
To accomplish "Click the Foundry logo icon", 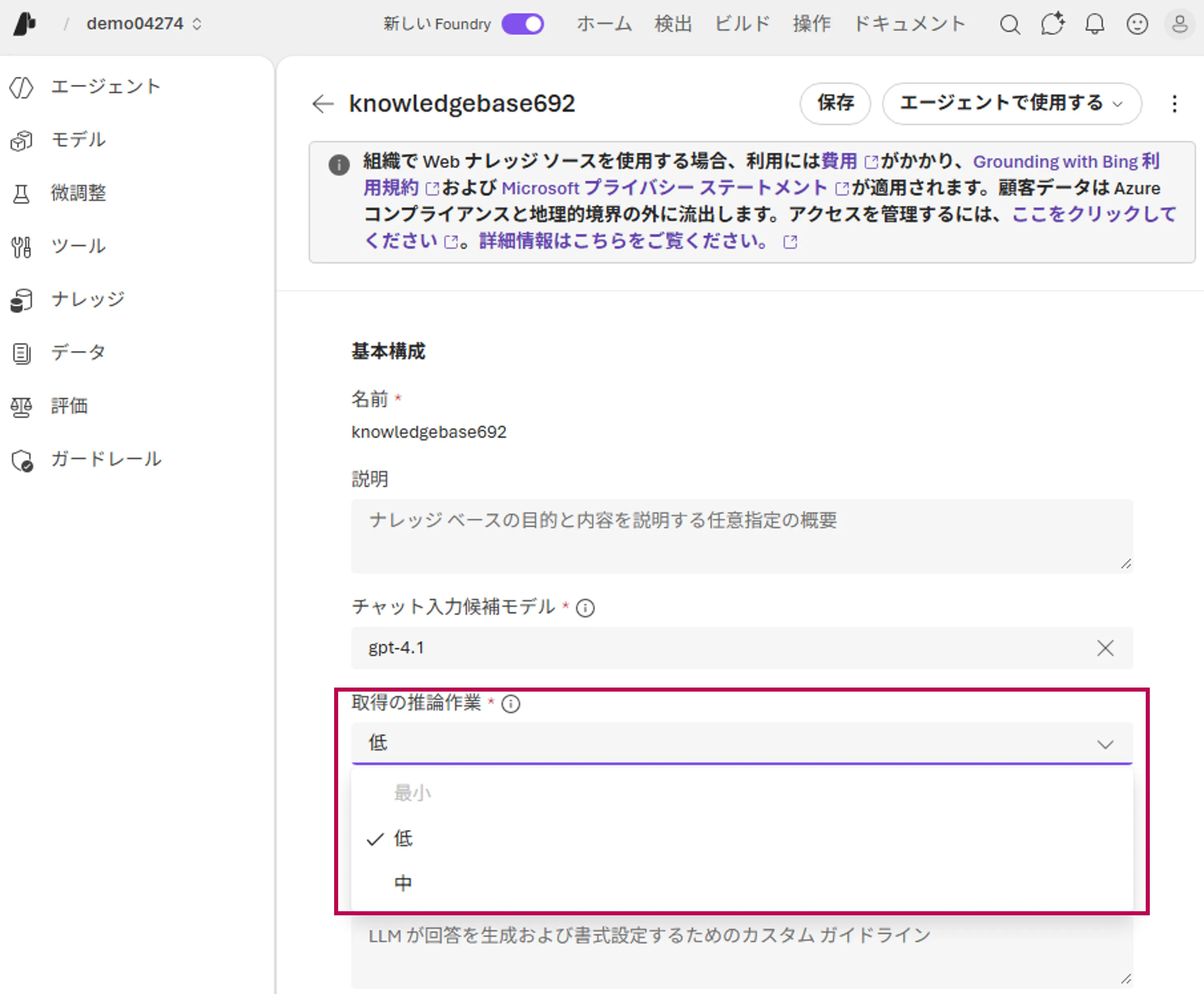I will tap(24, 24).
